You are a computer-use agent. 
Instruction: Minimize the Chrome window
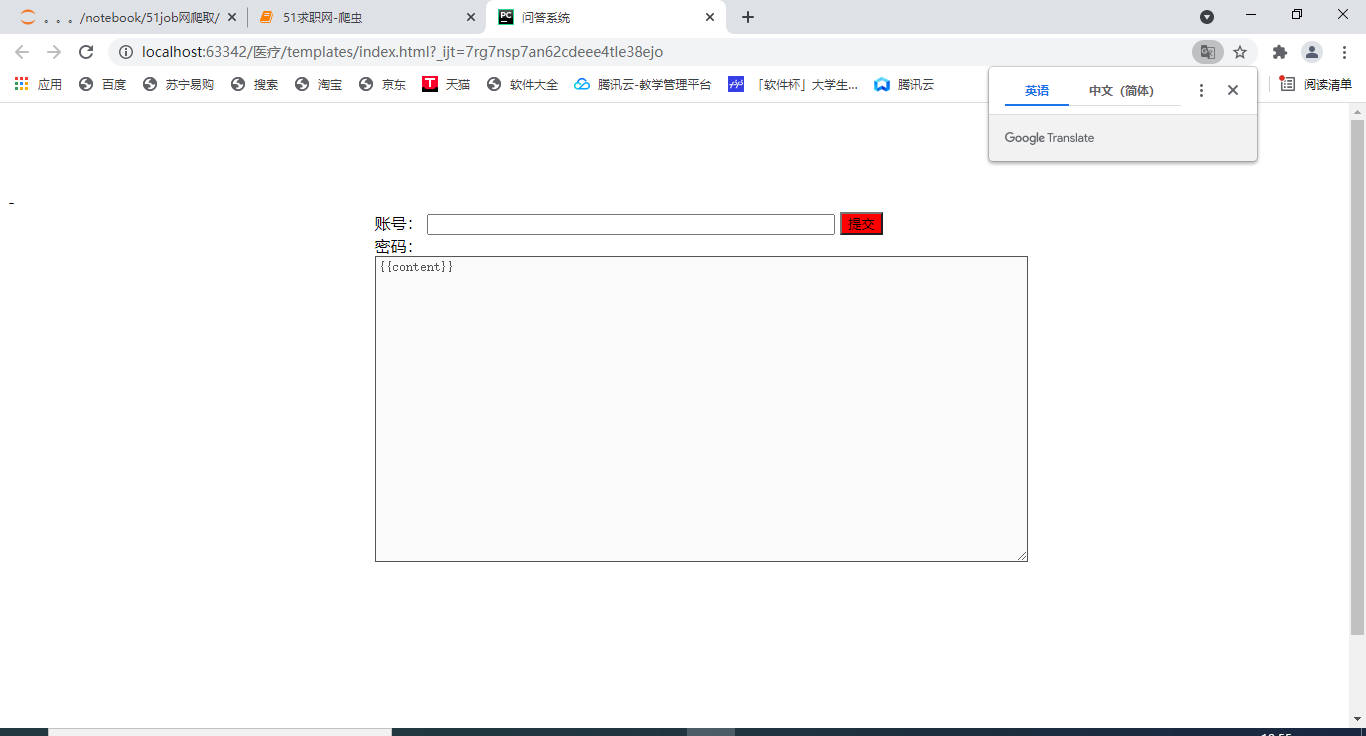pyautogui.click(x=1251, y=14)
